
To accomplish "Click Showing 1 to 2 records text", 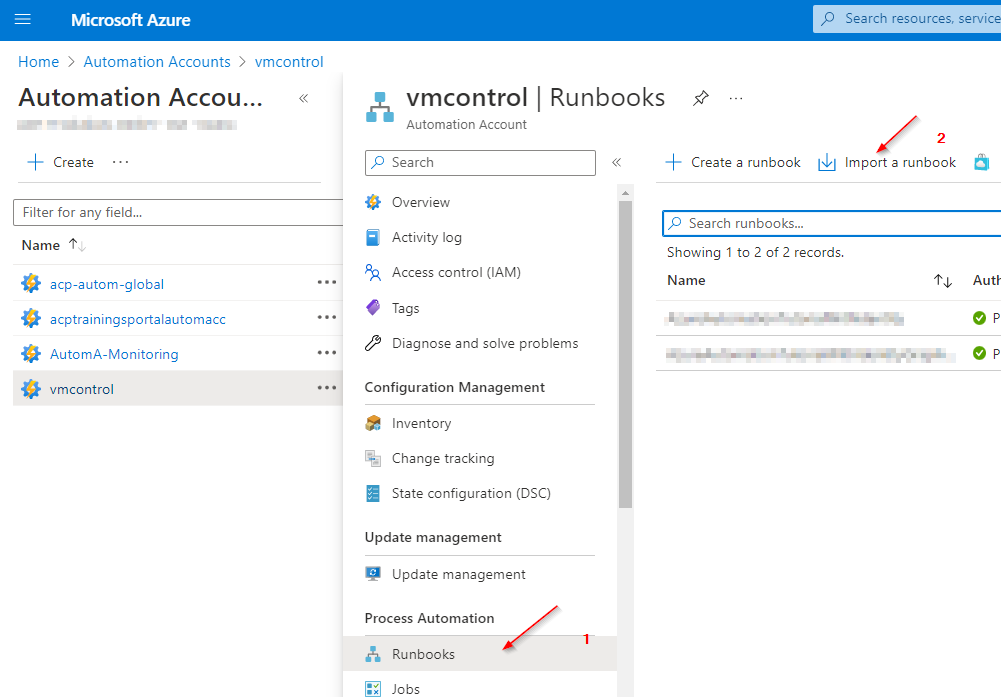I will (x=755, y=252).
